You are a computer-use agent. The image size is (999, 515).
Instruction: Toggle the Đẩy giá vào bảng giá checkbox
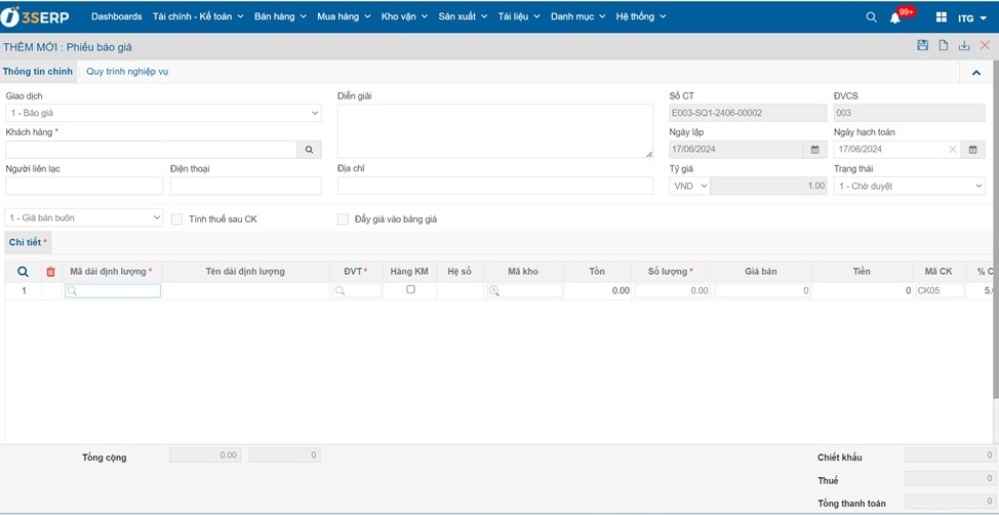(343, 219)
